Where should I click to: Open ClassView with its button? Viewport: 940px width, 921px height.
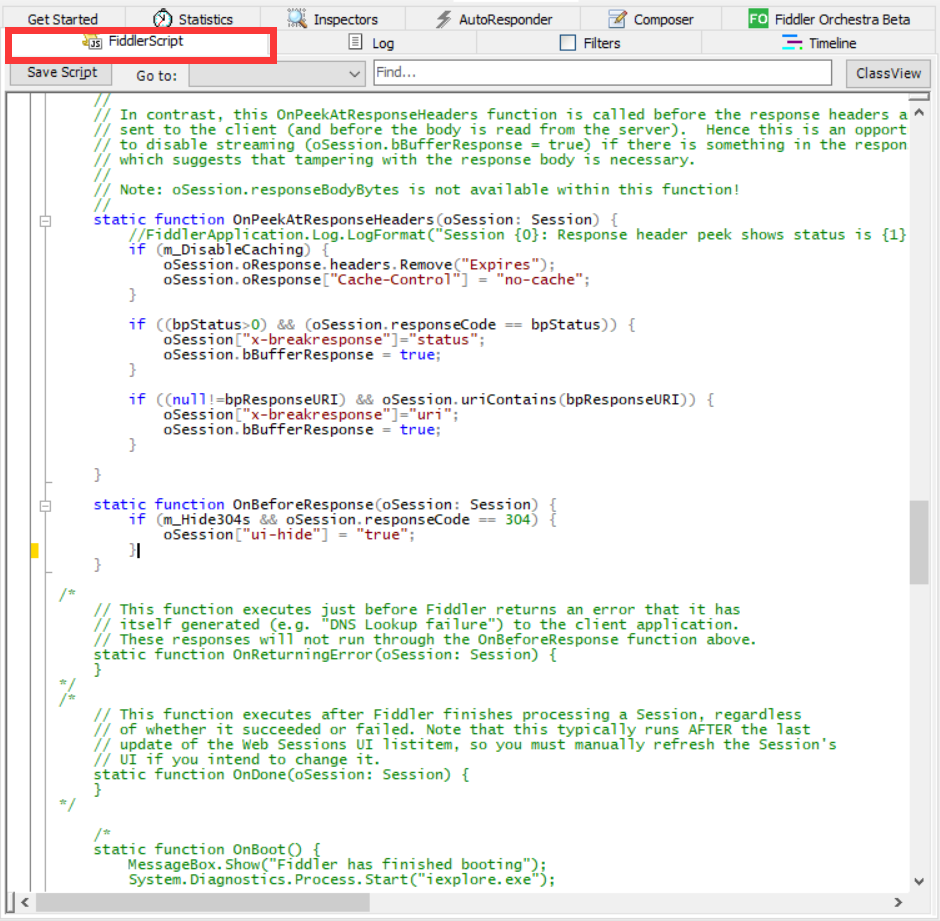click(x=888, y=74)
